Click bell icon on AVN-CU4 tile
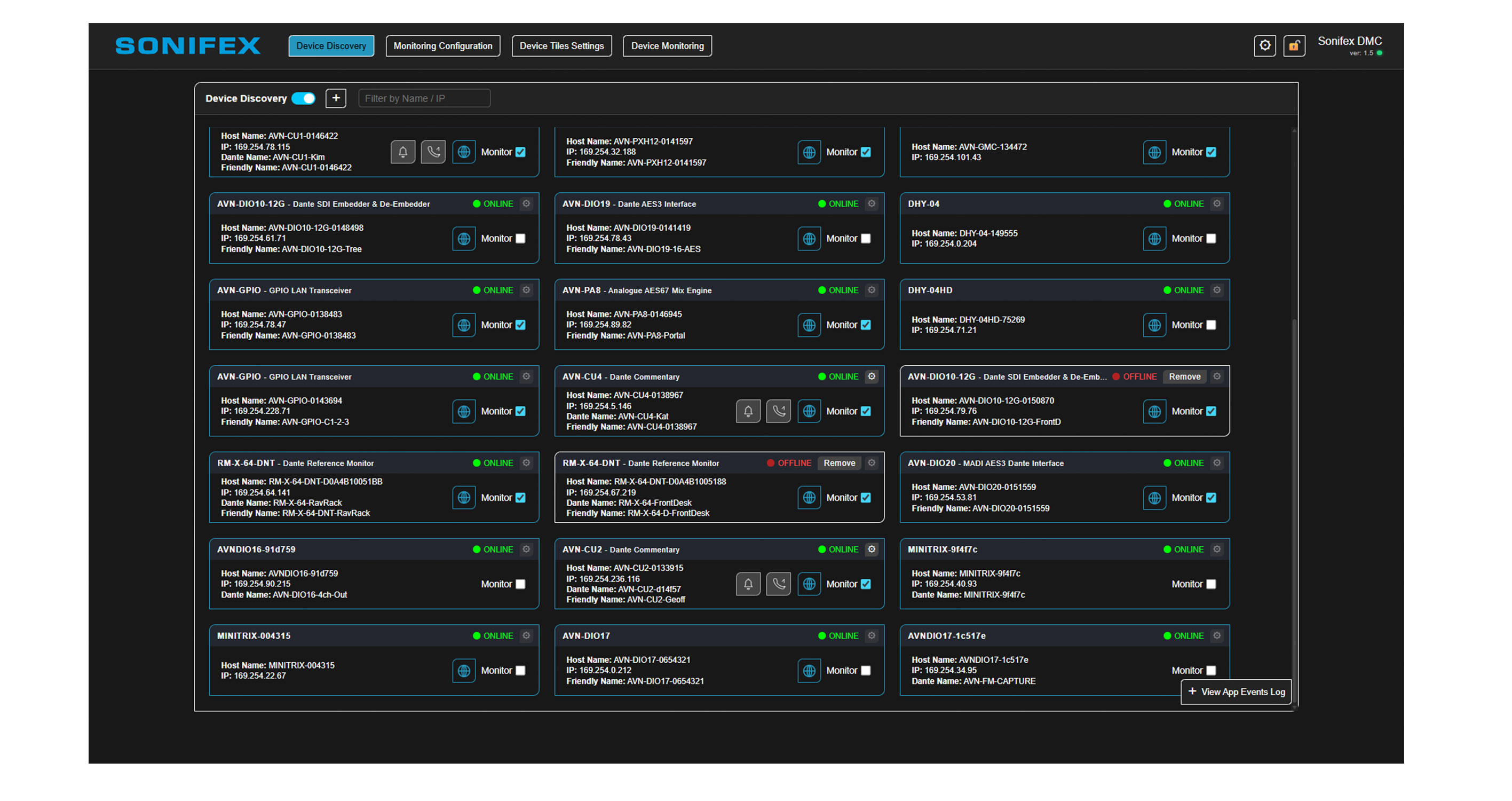The width and height of the screenshot is (1512, 801). (748, 411)
